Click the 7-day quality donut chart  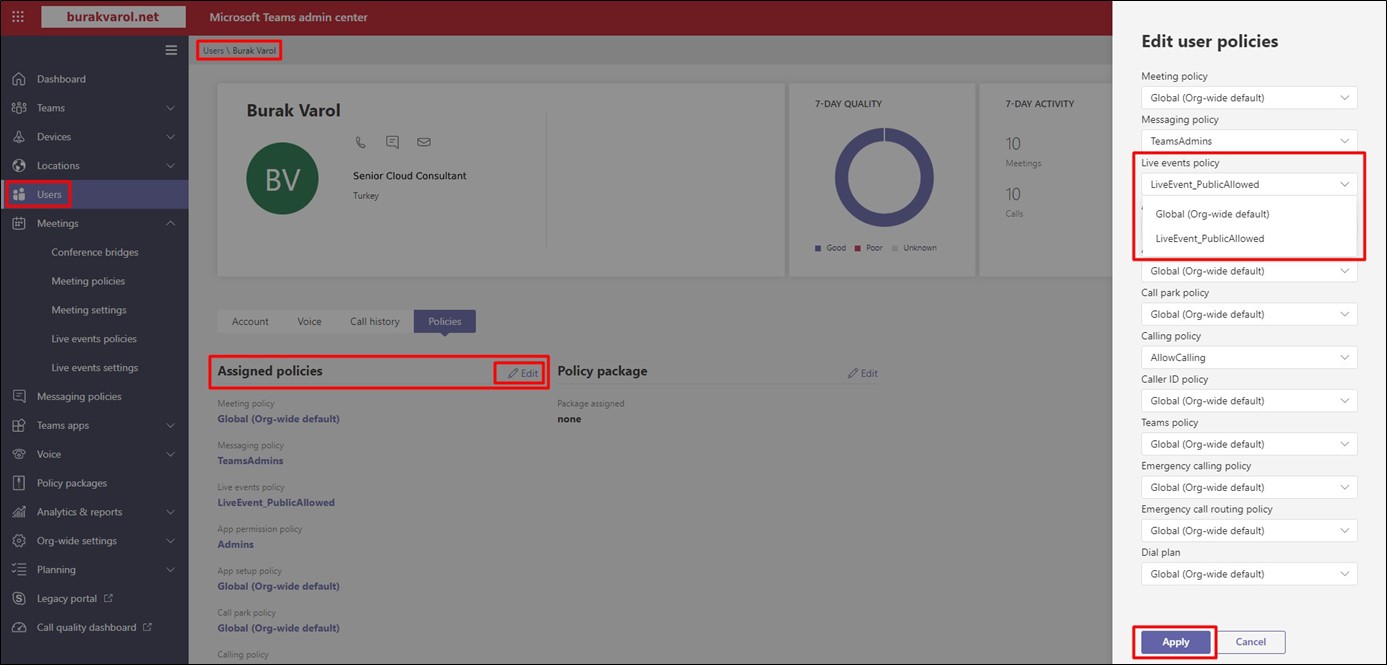(883, 177)
